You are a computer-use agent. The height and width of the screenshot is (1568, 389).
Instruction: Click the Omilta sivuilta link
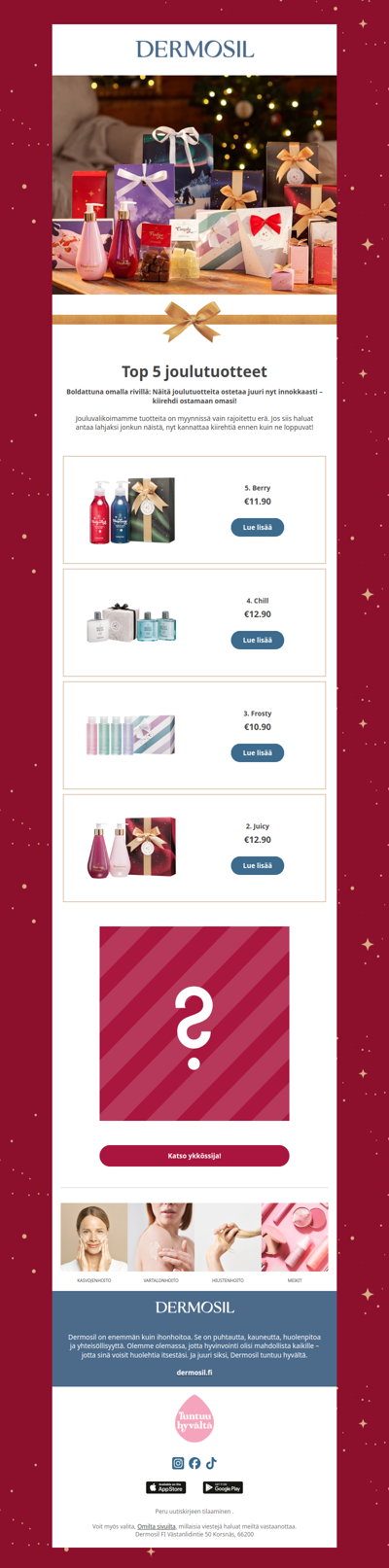pyautogui.click(x=157, y=1526)
